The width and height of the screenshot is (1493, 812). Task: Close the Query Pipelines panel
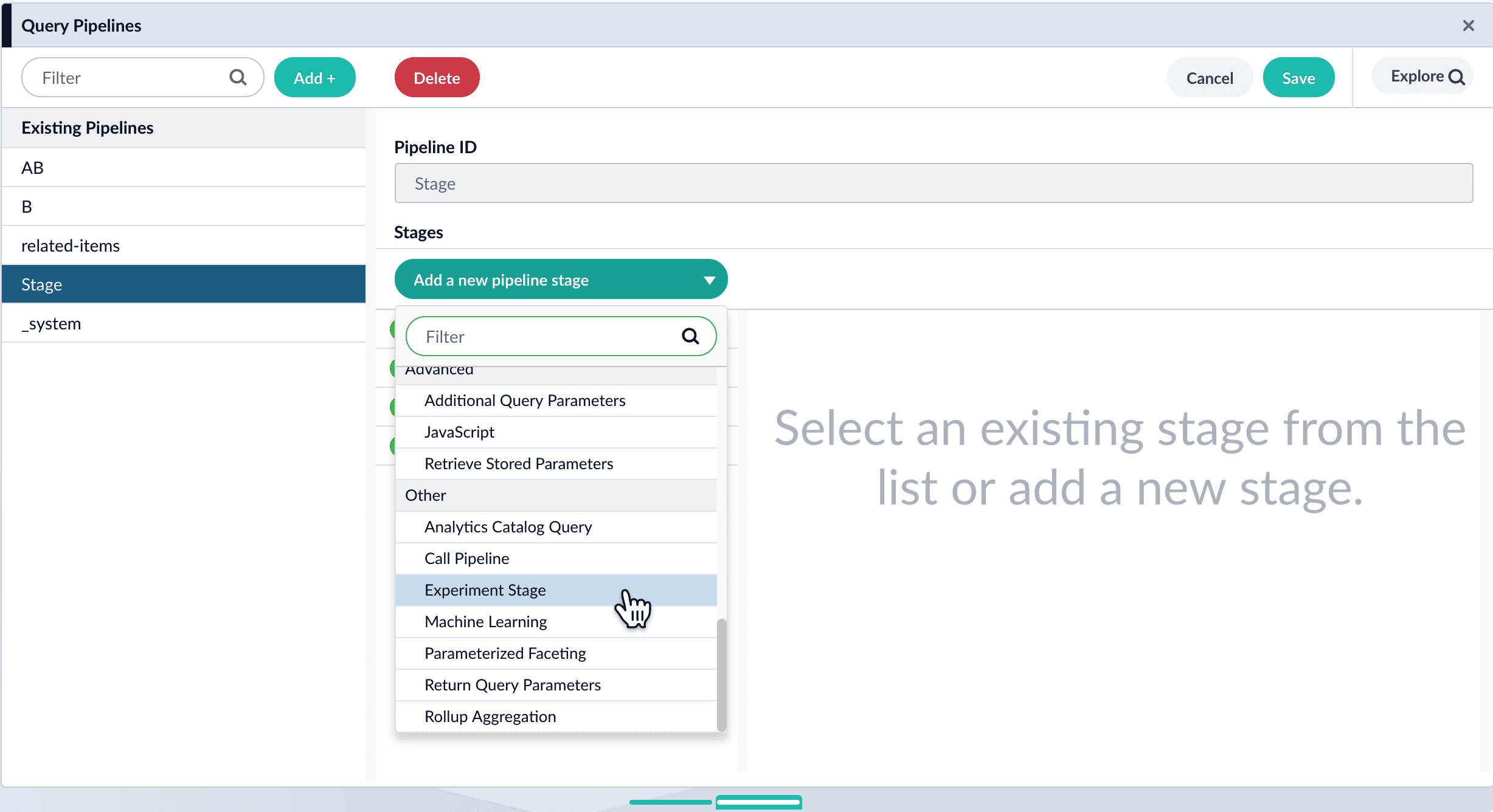click(1468, 26)
